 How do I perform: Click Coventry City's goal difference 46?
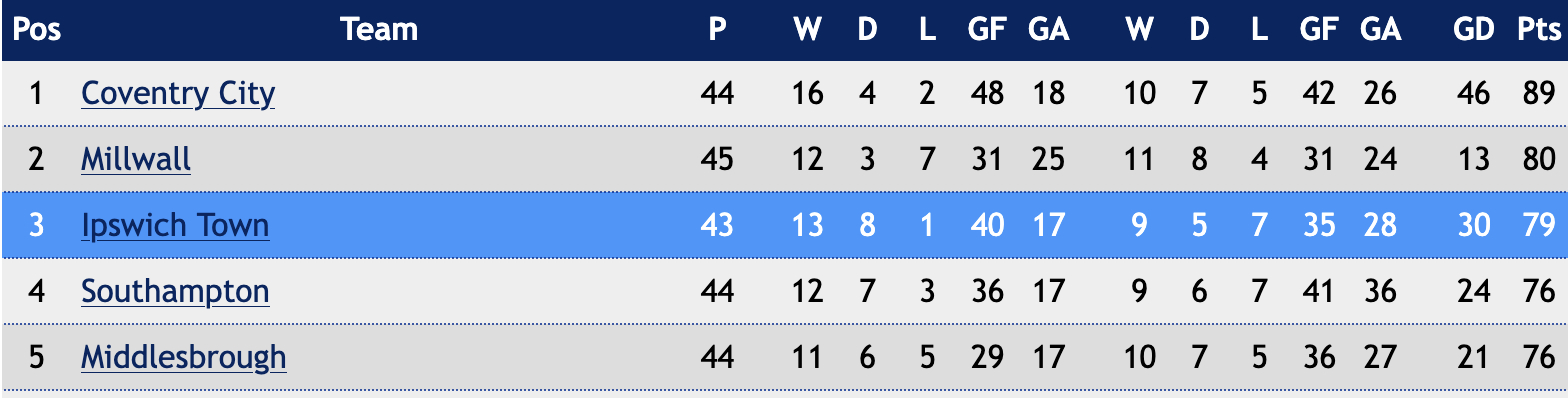pyautogui.click(x=1474, y=93)
